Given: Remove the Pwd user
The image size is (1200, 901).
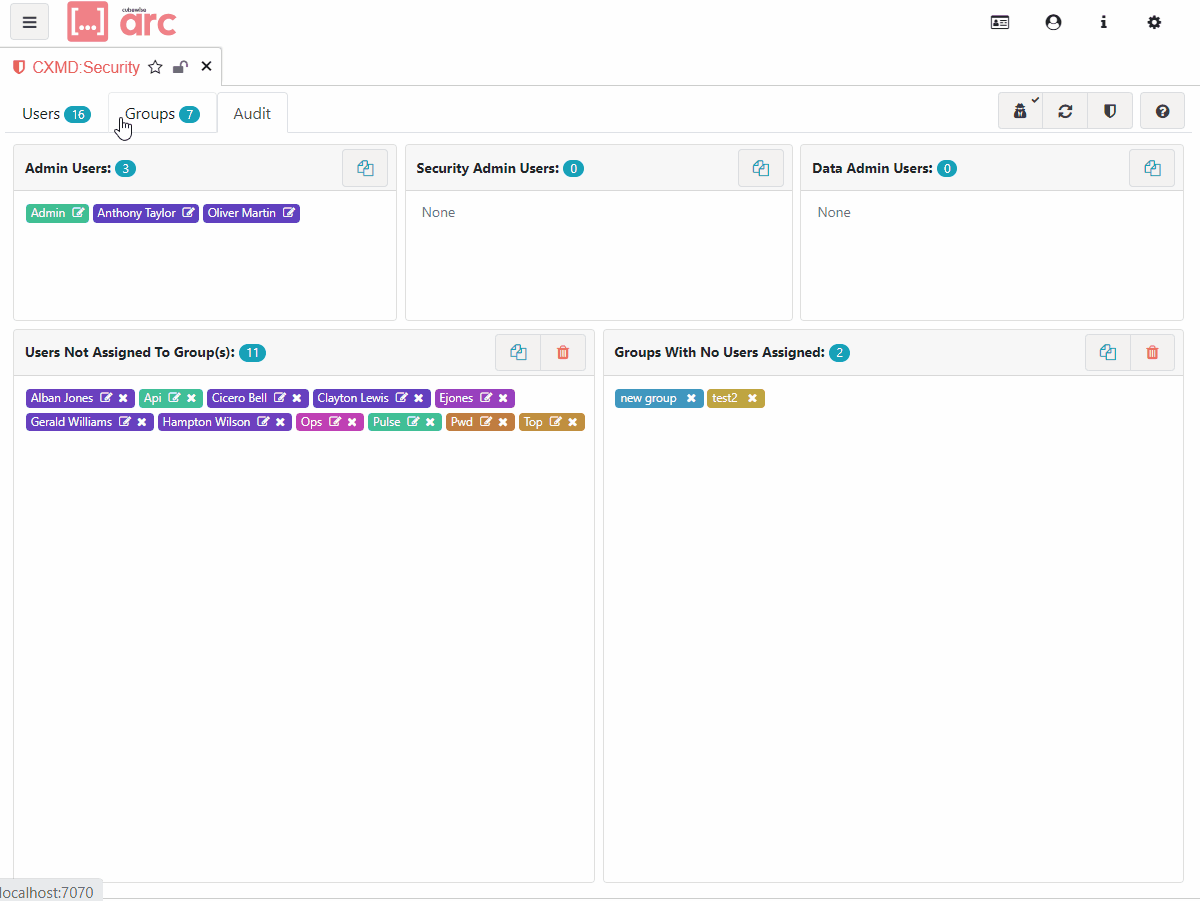Looking at the screenshot, I should (x=503, y=422).
